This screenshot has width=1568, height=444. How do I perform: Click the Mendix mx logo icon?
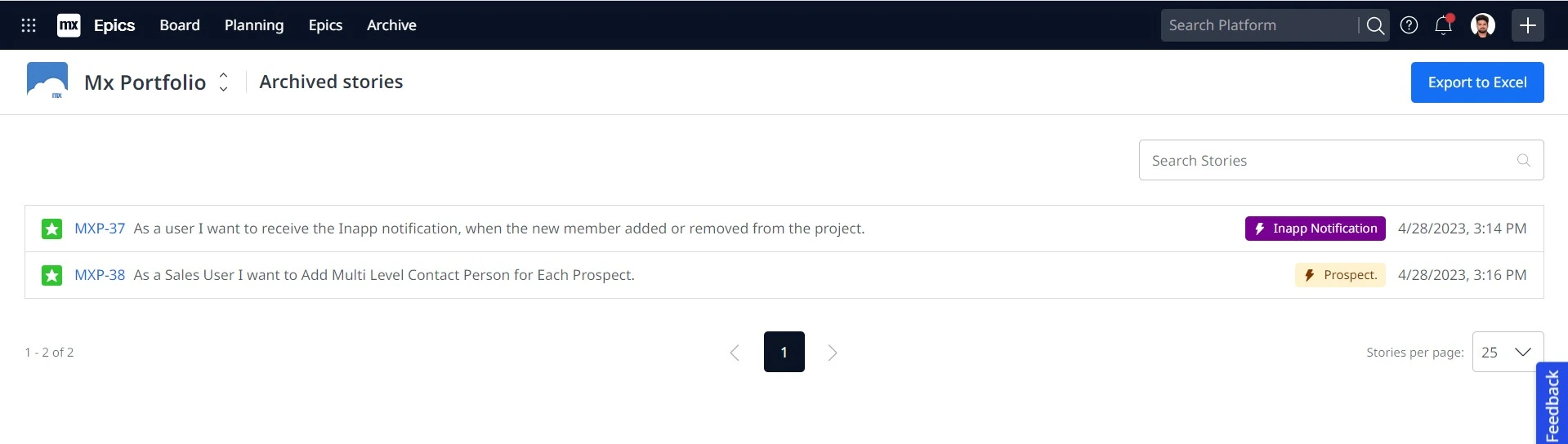point(69,25)
